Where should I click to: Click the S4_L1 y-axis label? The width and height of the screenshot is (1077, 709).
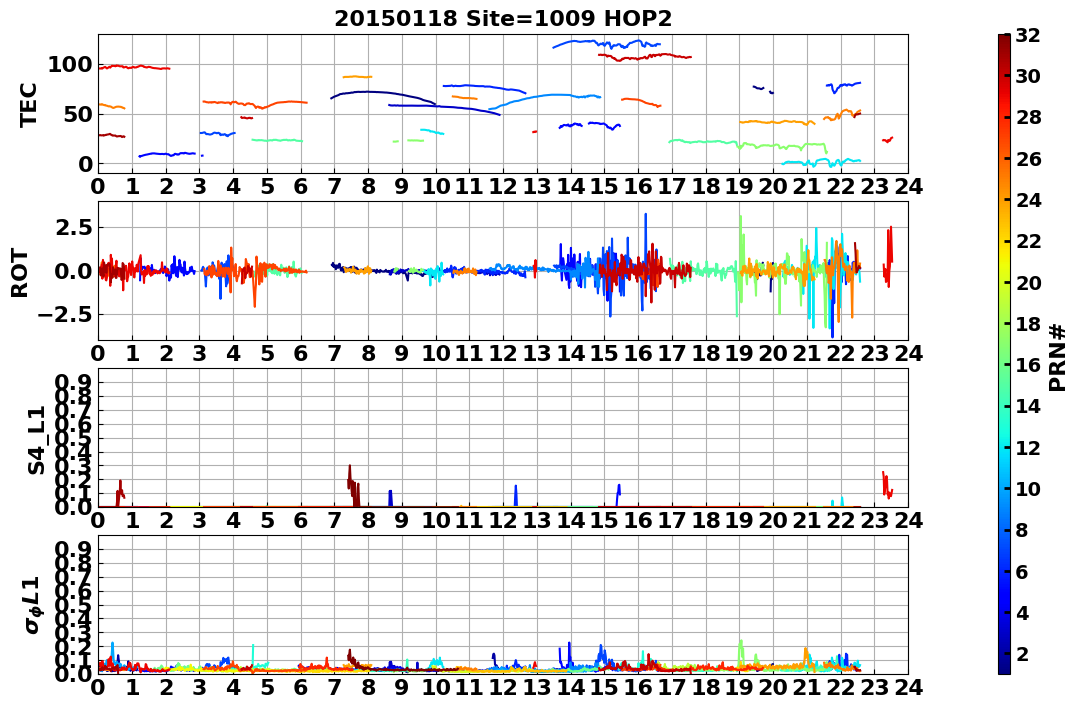pos(36,440)
